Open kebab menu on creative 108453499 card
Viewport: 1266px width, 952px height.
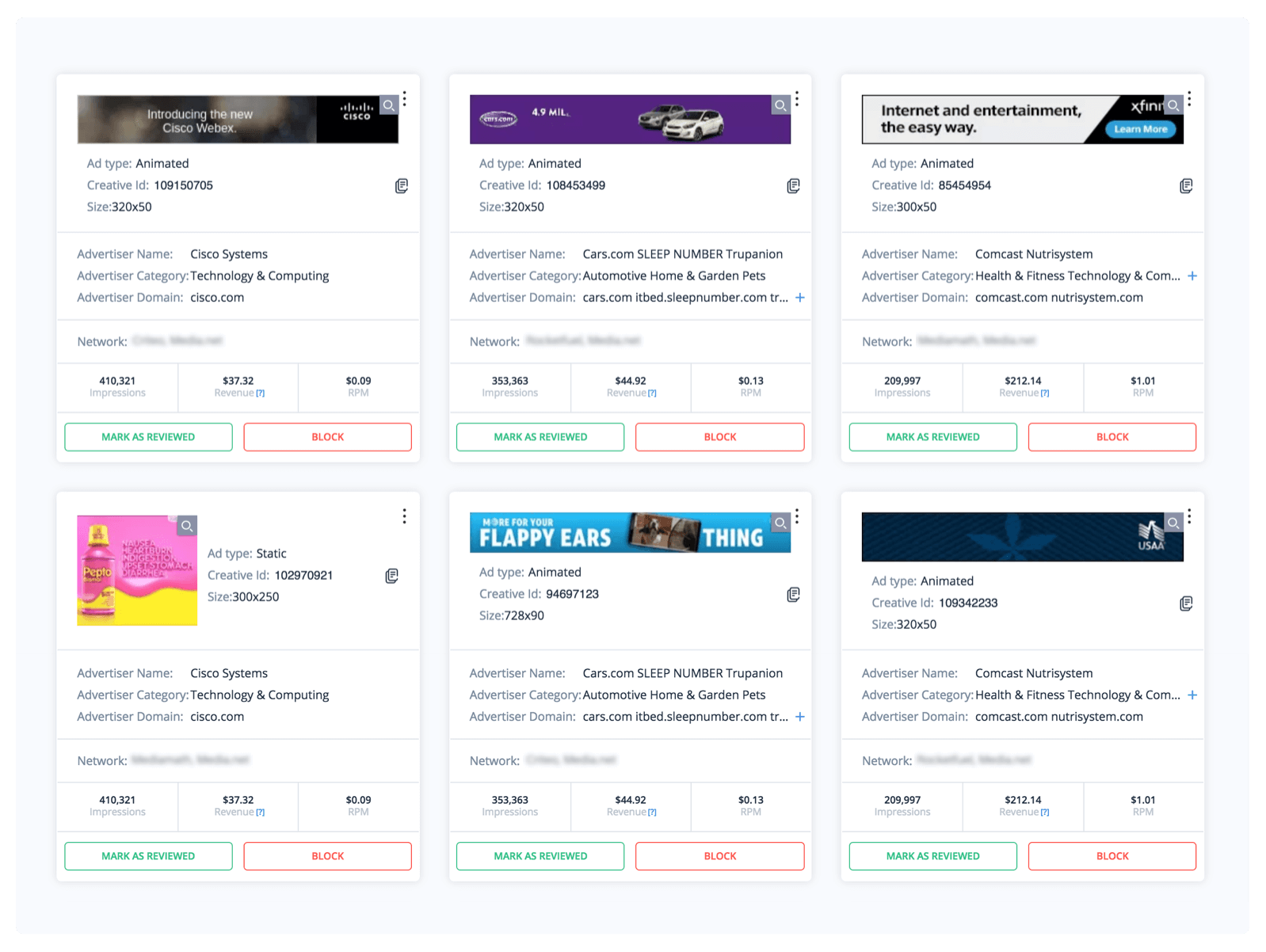coord(797,99)
